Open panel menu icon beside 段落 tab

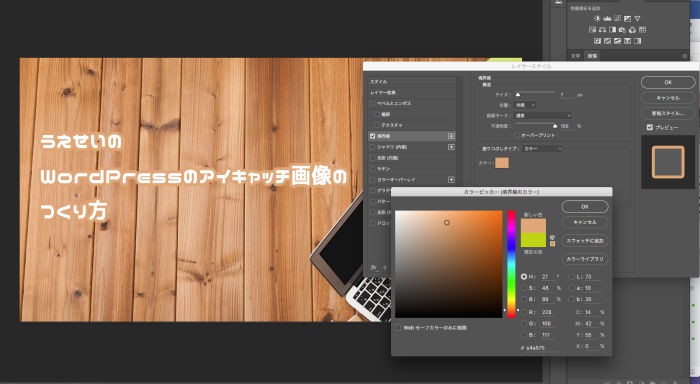coord(685,56)
